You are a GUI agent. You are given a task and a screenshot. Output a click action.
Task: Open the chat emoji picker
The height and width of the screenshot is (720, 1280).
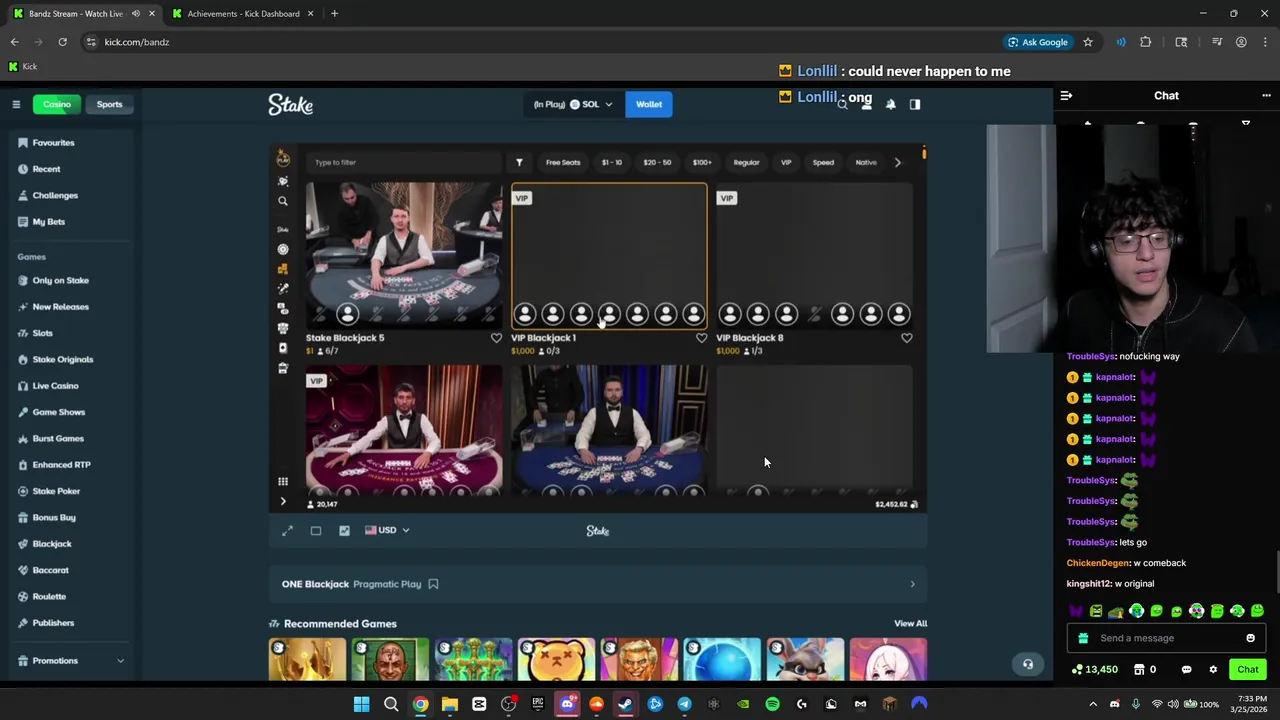[1250, 638]
